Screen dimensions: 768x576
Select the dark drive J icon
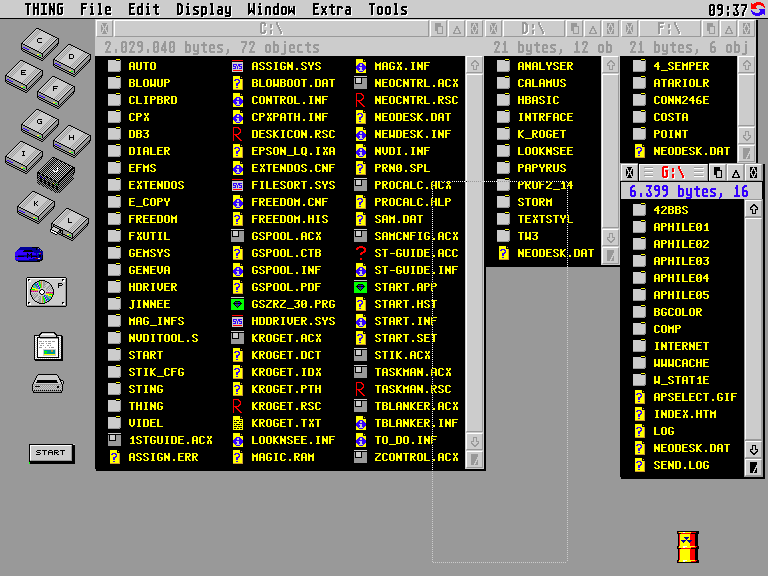56,174
